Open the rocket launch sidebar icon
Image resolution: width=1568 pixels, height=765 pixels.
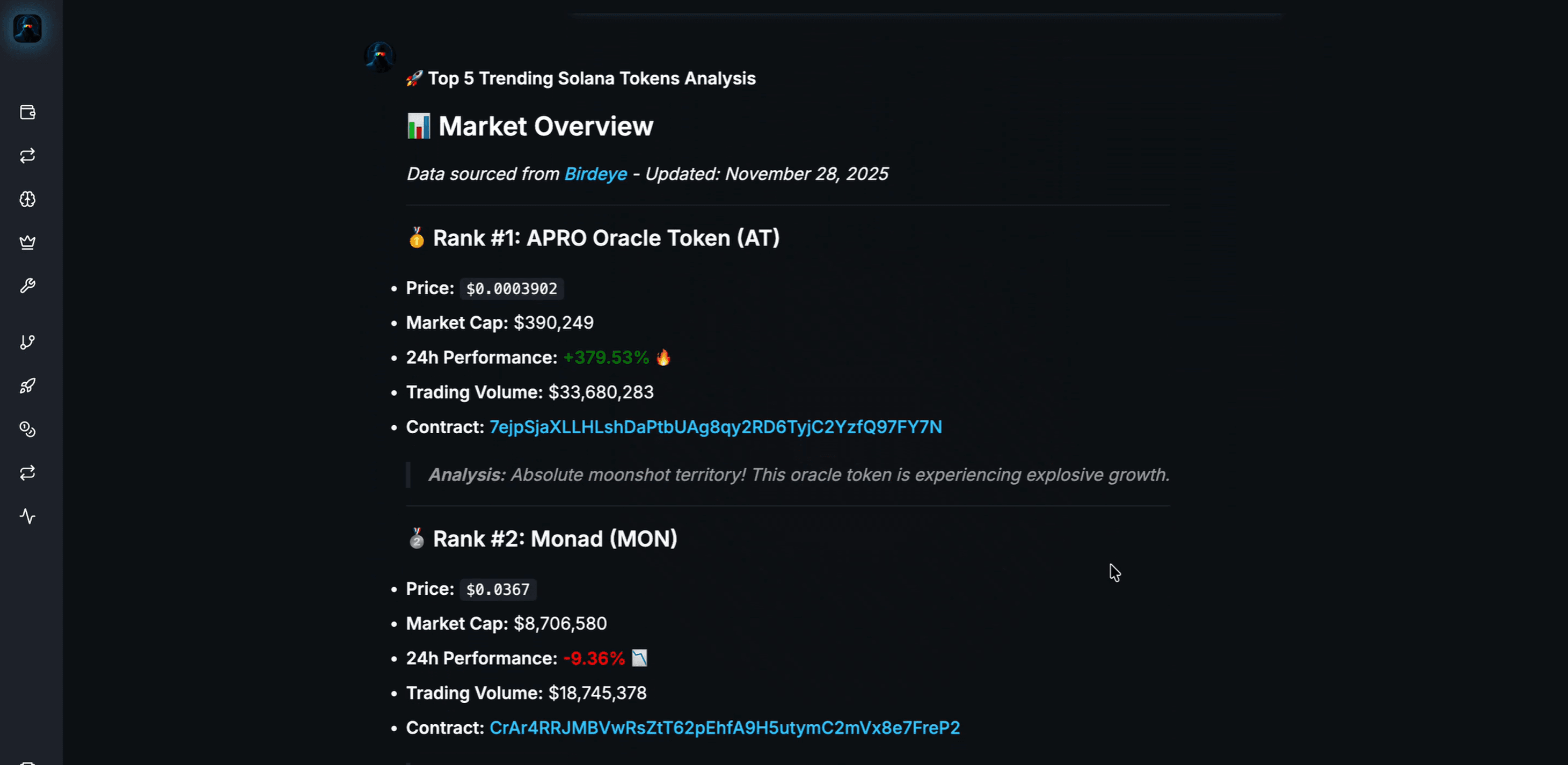click(27, 386)
